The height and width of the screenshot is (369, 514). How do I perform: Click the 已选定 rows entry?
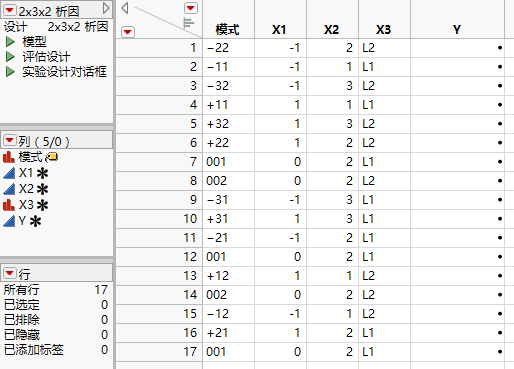tap(56, 305)
